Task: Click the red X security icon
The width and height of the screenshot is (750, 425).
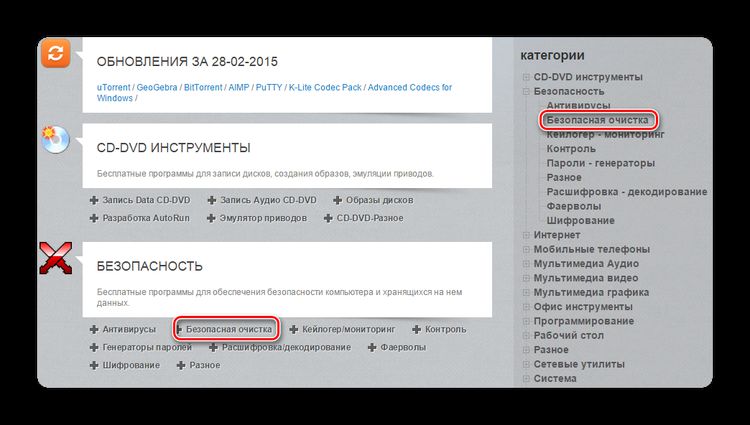Action: [55, 258]
